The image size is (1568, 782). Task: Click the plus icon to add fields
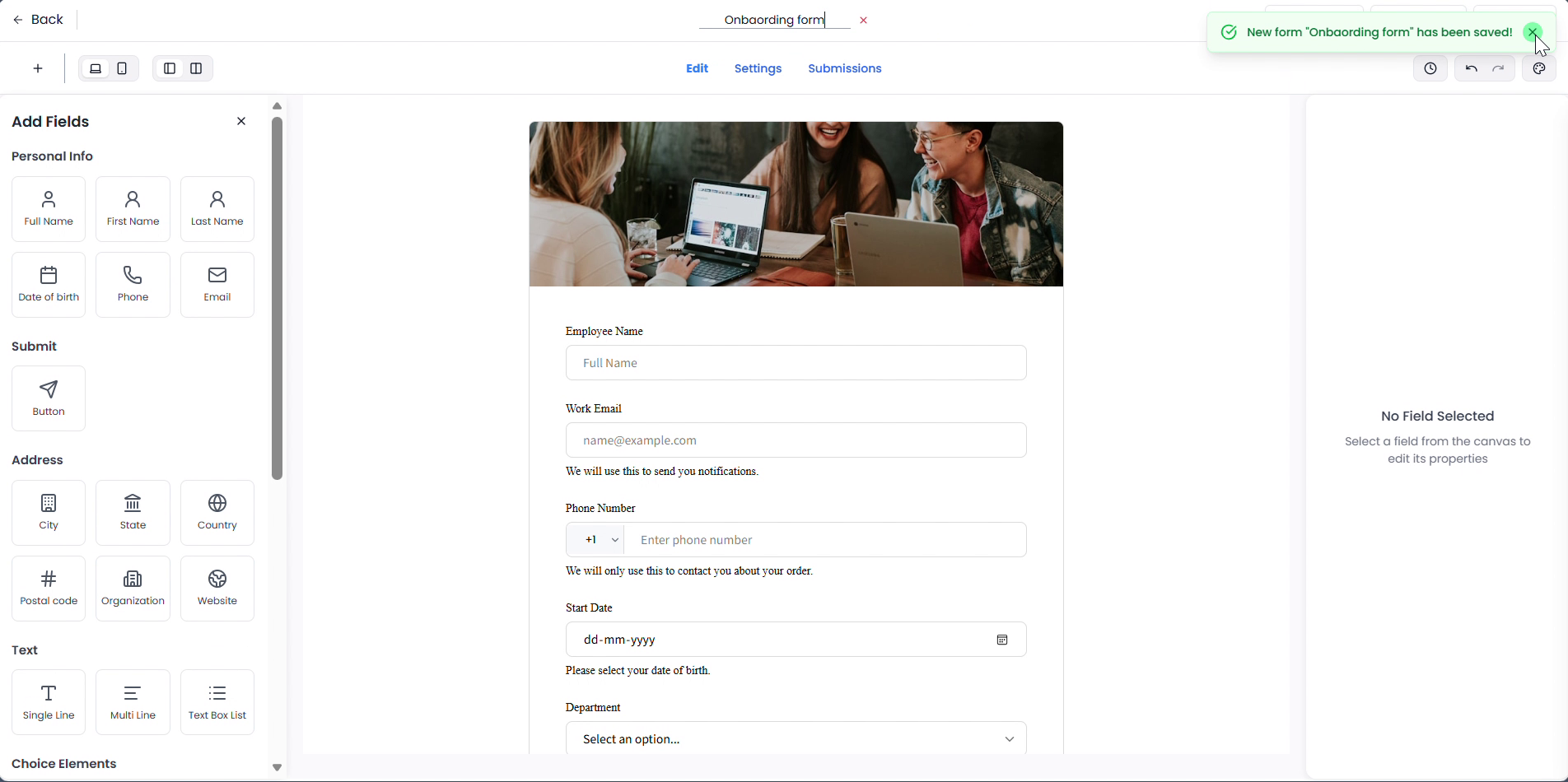[x=38, y=69]
